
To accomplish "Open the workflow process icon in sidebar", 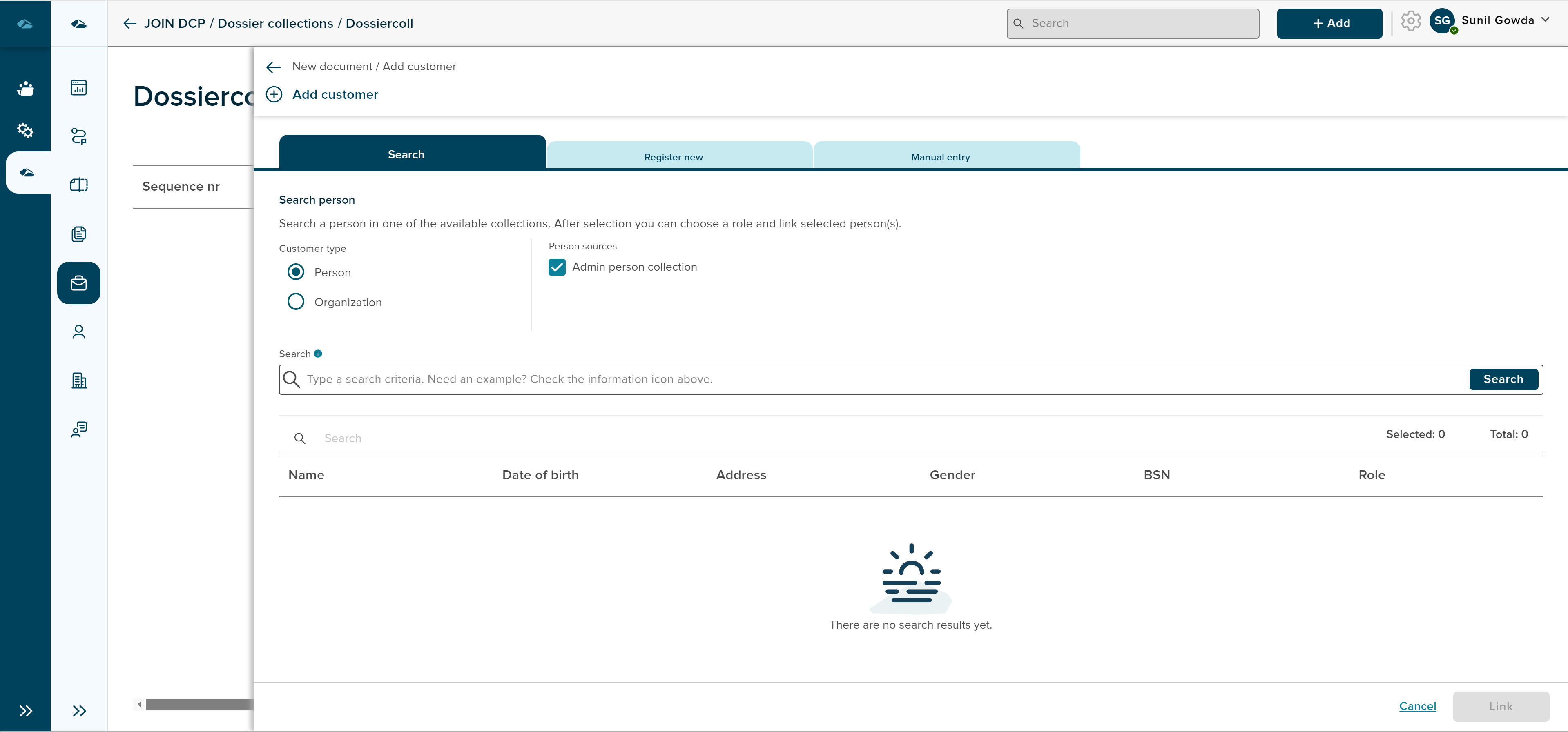I will pyautogui.click(x=78, y=136).
